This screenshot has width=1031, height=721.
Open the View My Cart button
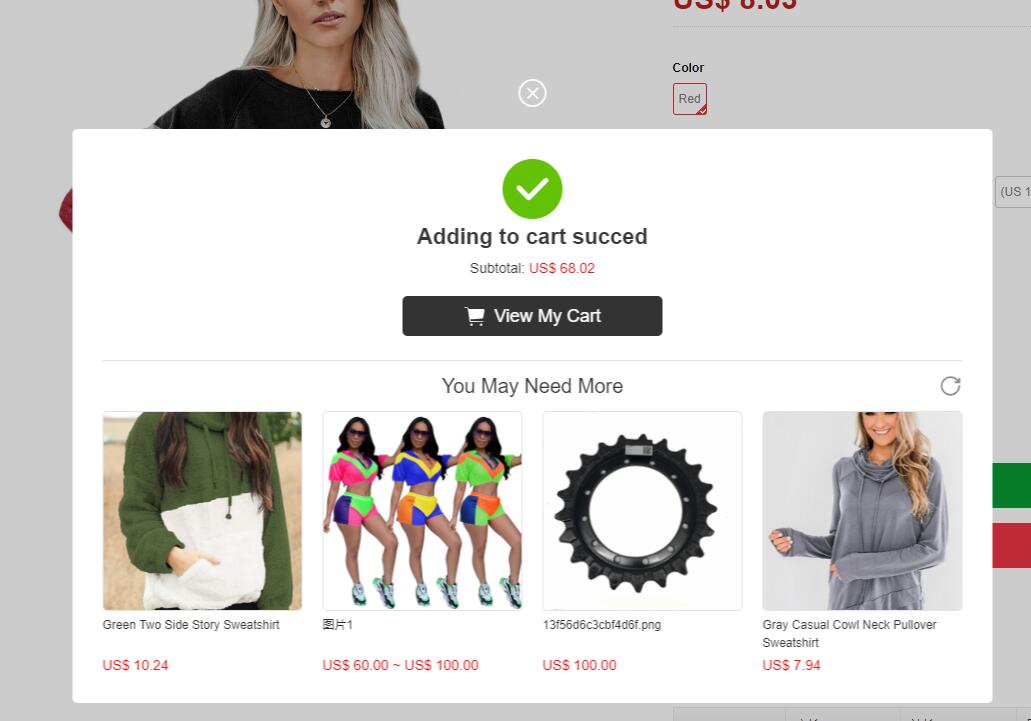(x=532, y=316)
